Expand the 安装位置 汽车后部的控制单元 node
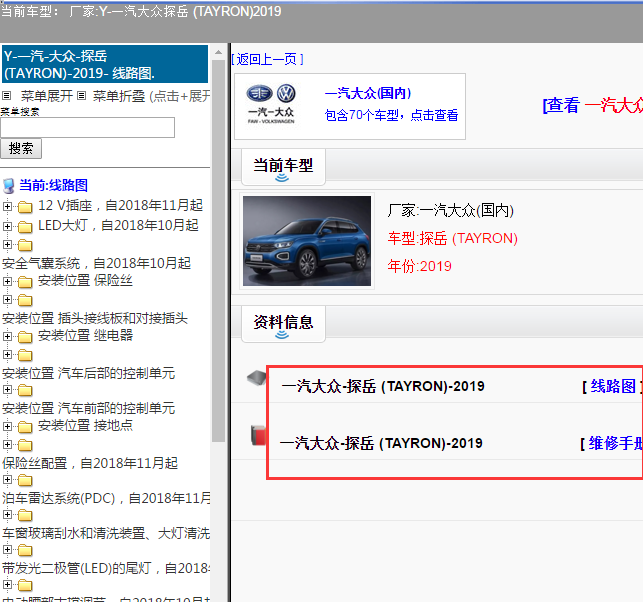The image size is (643, 602). 7,355
